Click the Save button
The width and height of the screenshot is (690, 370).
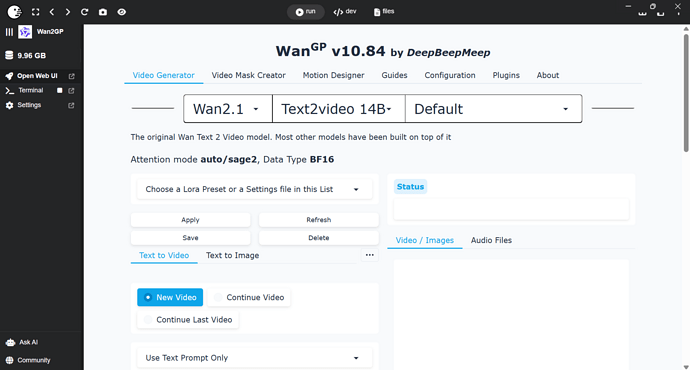pos(191,238)
